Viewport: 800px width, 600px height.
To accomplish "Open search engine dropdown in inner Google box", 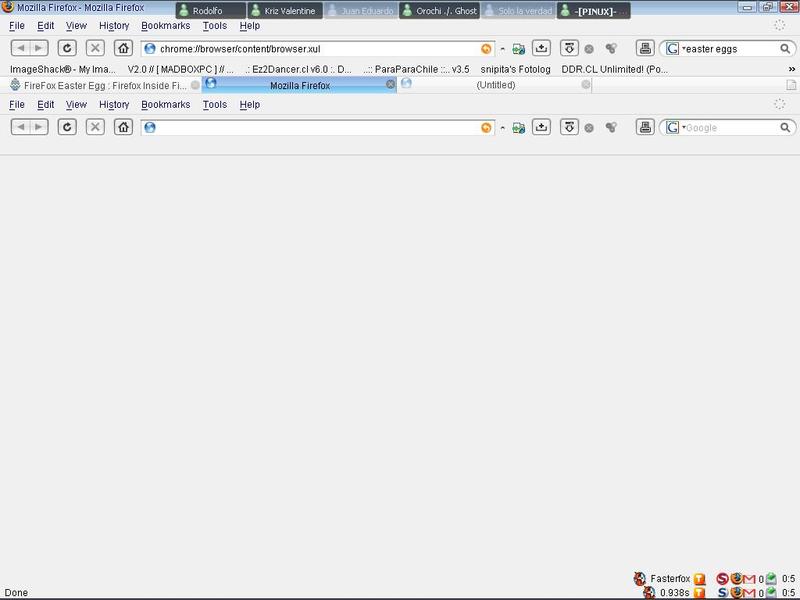I will (x=674, y=128).
